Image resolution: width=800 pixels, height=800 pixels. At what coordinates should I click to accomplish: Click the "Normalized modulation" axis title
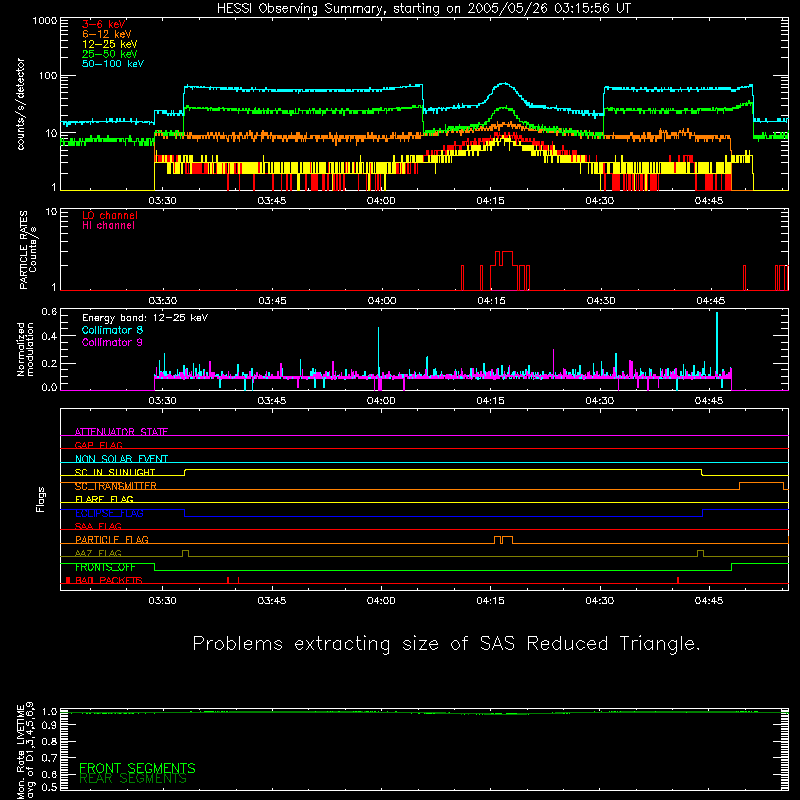26,349
